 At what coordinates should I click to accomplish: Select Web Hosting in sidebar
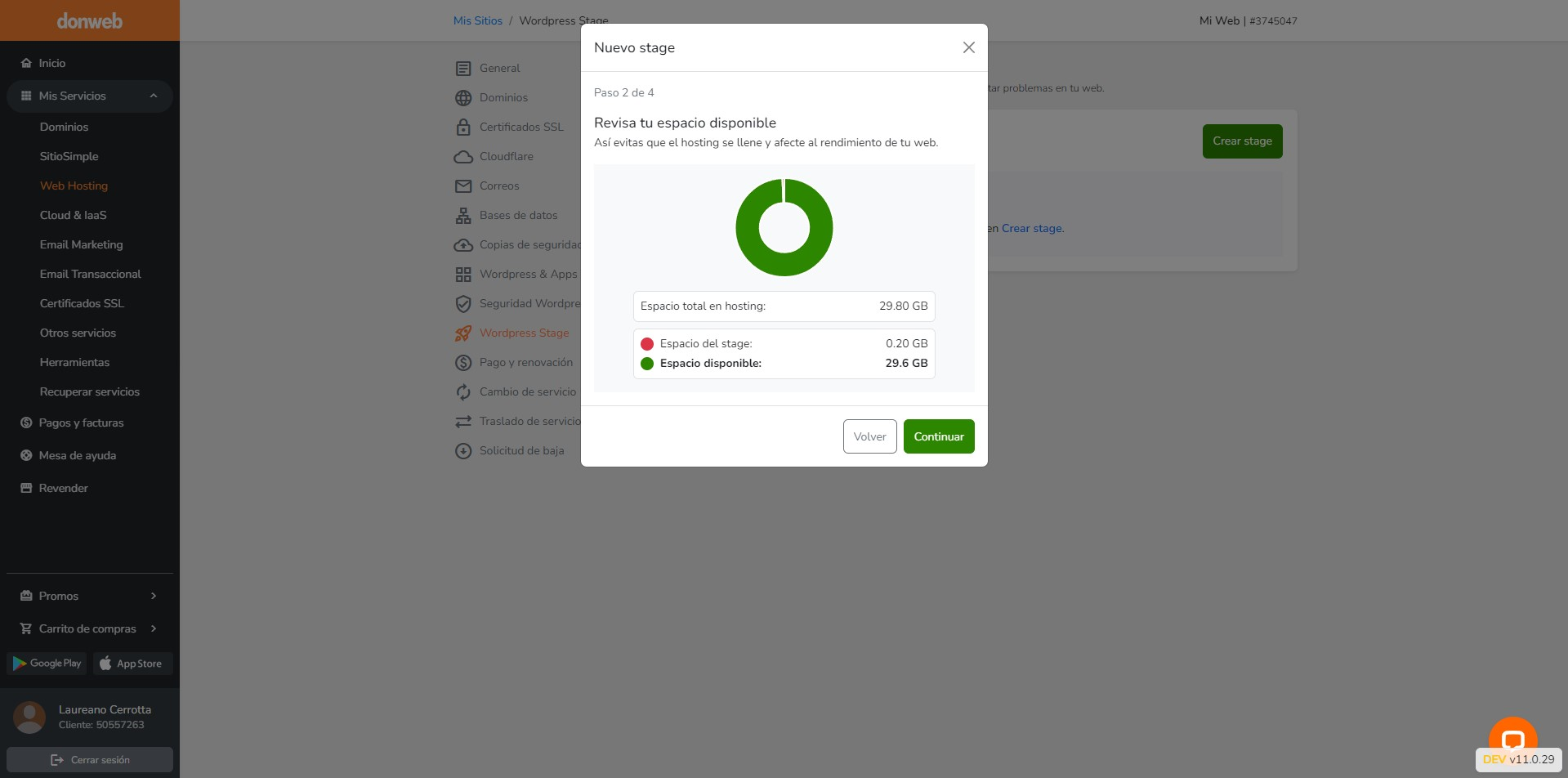pos(74,186)
